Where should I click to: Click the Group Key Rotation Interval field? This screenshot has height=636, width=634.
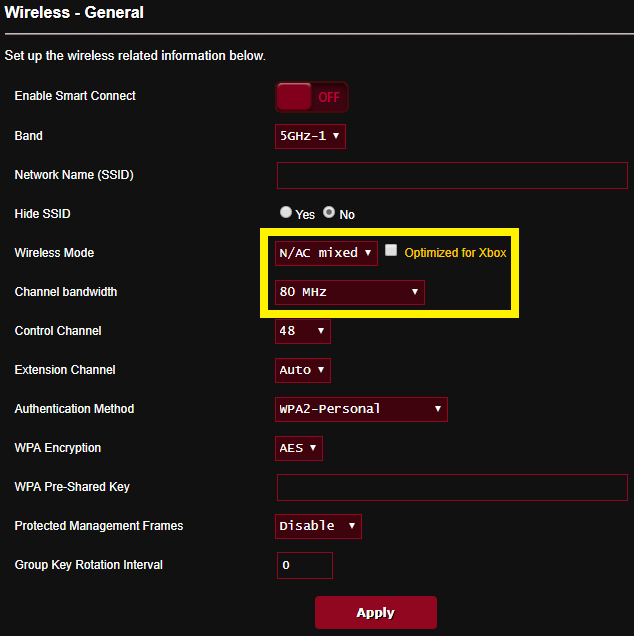tap(304, 565)
